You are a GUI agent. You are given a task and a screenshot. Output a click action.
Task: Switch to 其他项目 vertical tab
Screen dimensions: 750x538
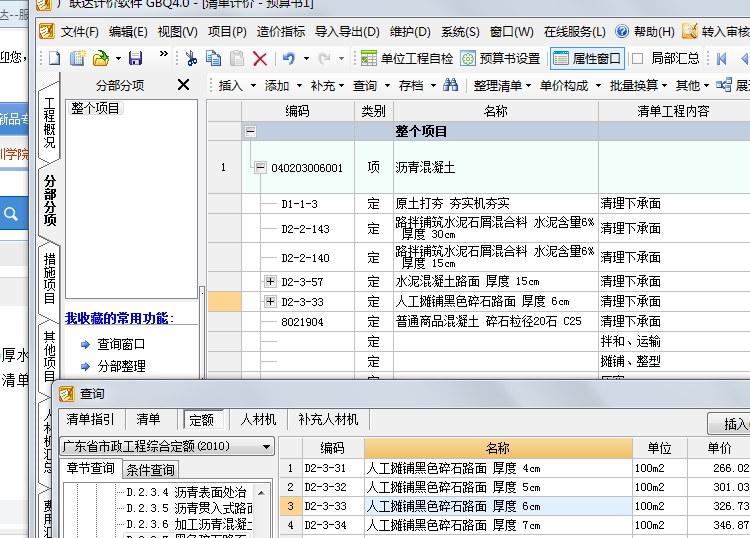(x=50, y=356)
